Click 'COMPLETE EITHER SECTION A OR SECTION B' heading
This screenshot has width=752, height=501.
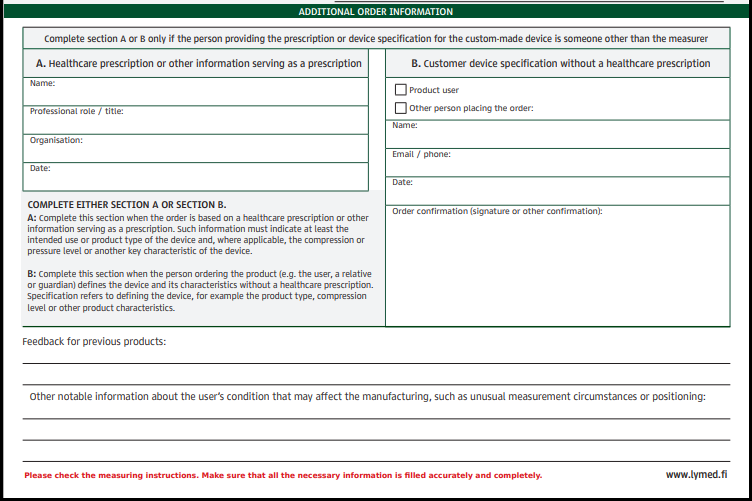click(127, 204)
